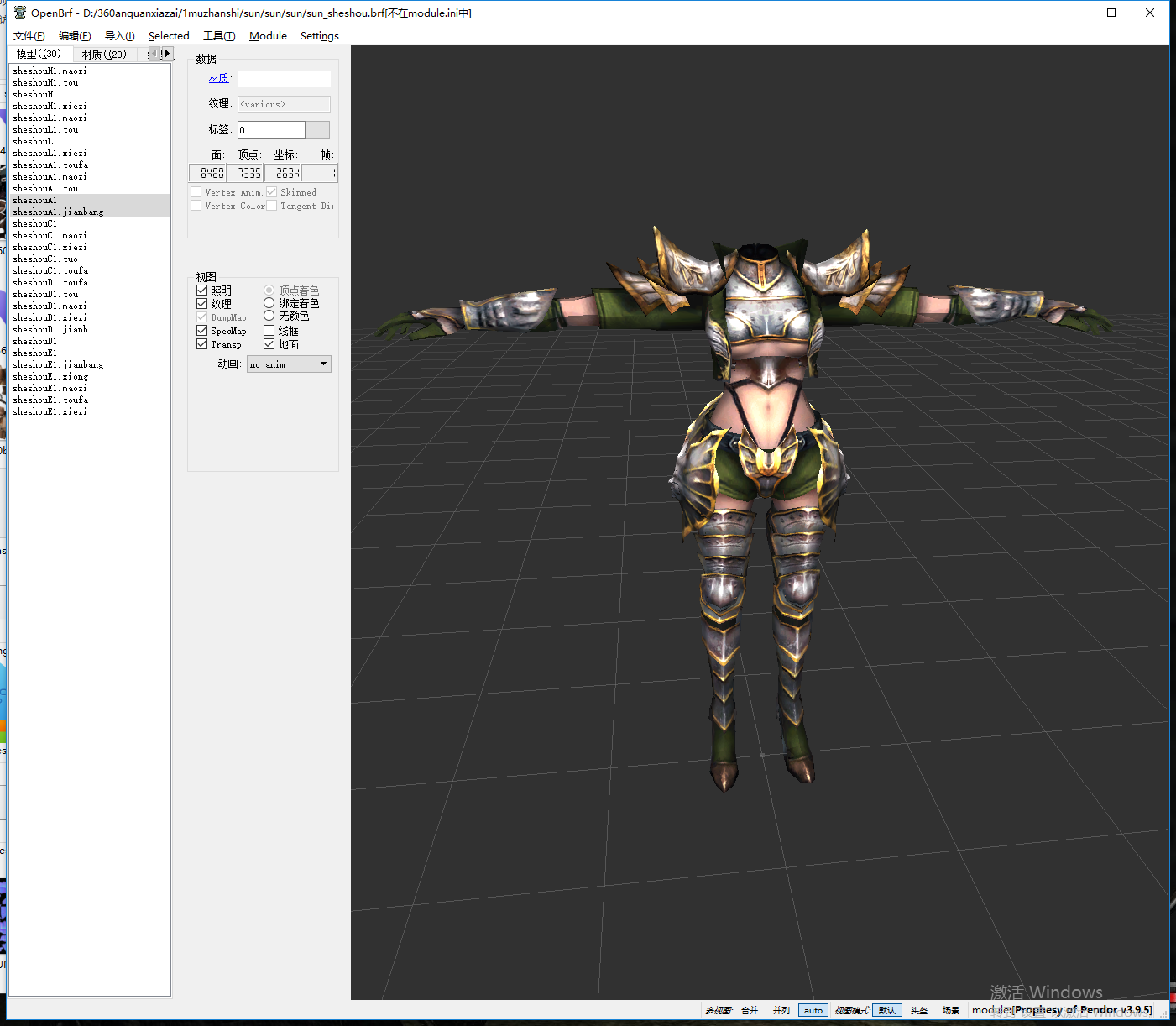
Task: Toggle the Transp. checkbox
Action: (x=201, y=344)
